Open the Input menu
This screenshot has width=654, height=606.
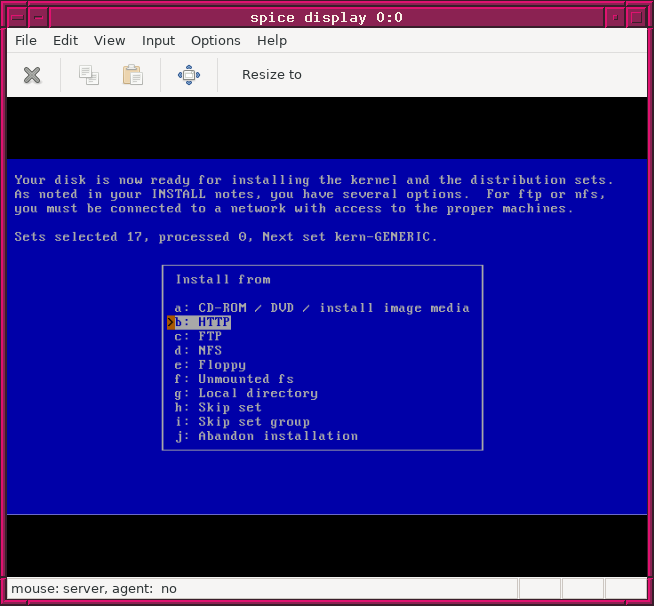[x=158, y=41]
